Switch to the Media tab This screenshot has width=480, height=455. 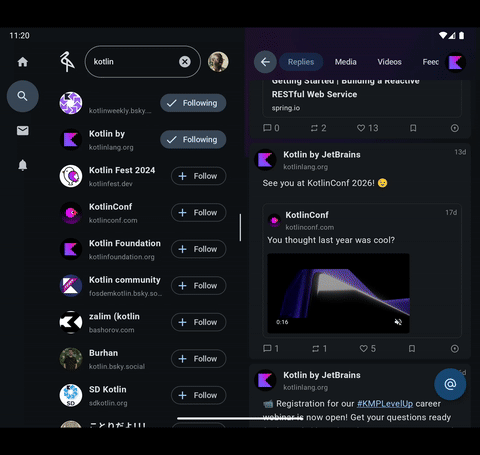346,62
